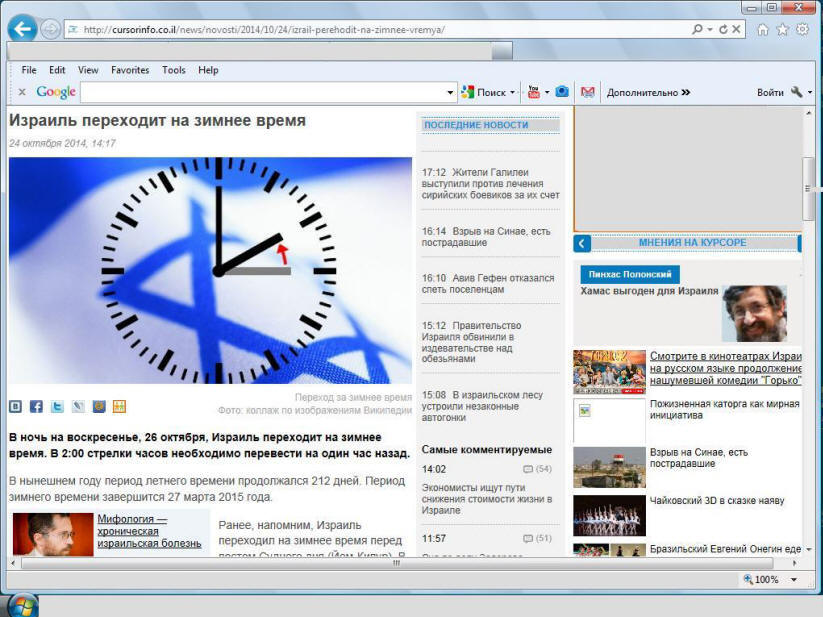Click the Google logo on the toolbar

point(56,92)
